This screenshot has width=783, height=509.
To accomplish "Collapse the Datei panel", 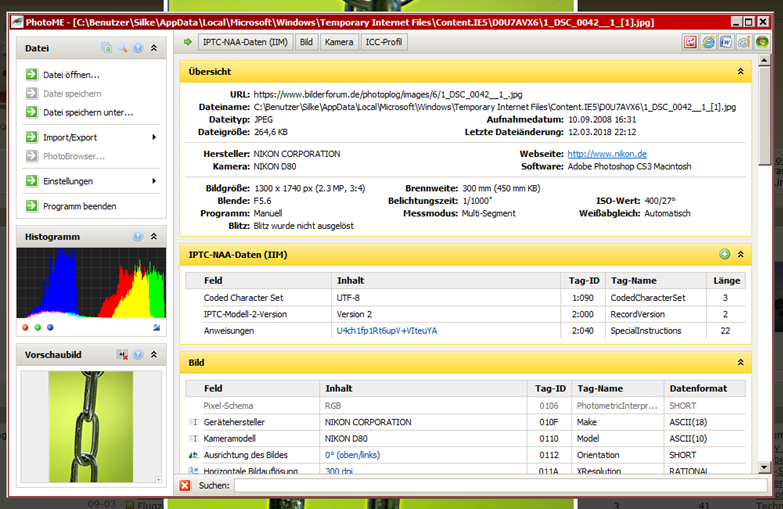I will [x=154, y=48].
